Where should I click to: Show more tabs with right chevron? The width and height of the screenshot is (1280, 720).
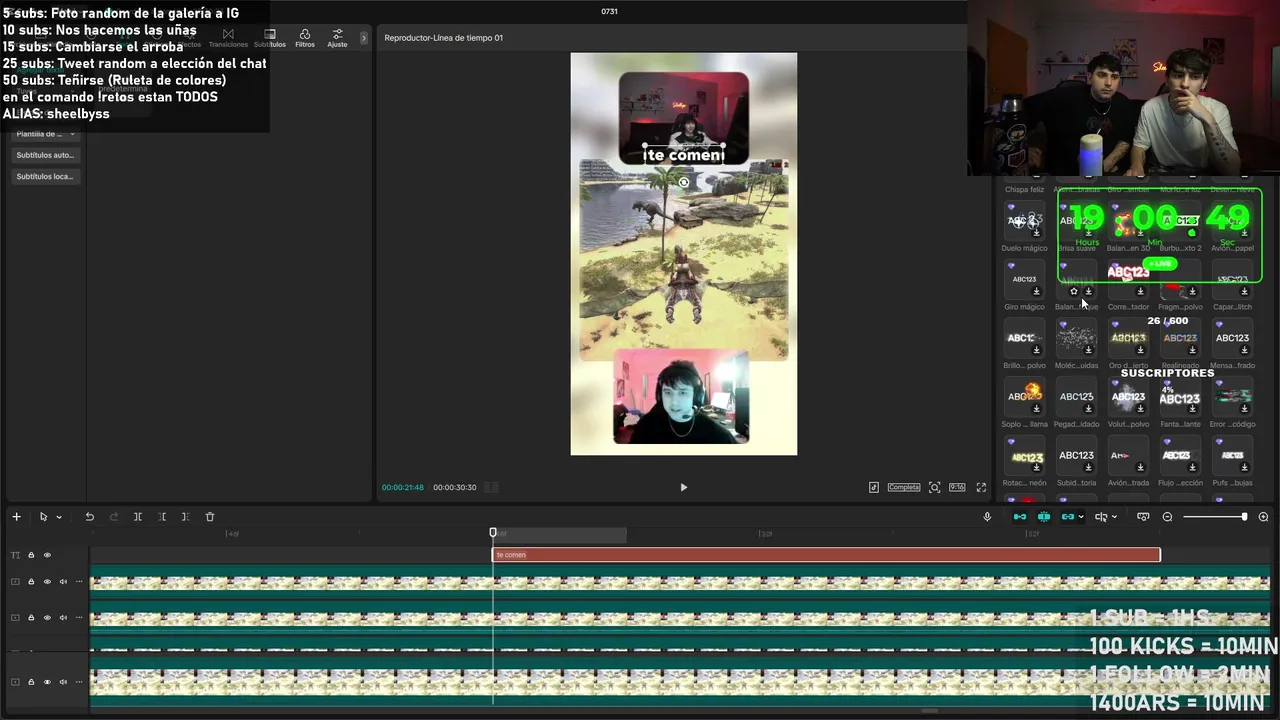tap(363, 38)
